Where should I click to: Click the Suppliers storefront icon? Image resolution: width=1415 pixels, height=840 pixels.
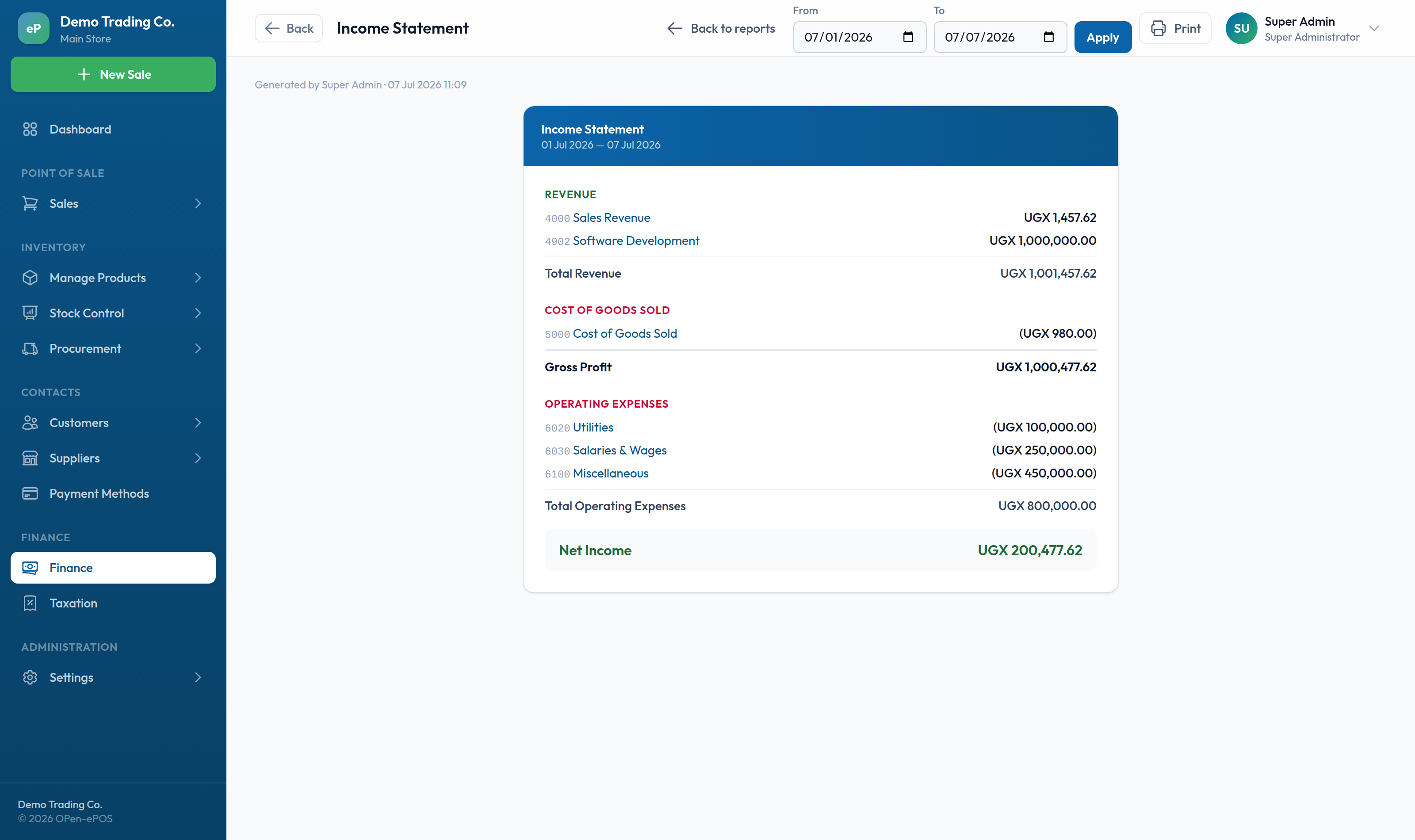tap(30, 458)
